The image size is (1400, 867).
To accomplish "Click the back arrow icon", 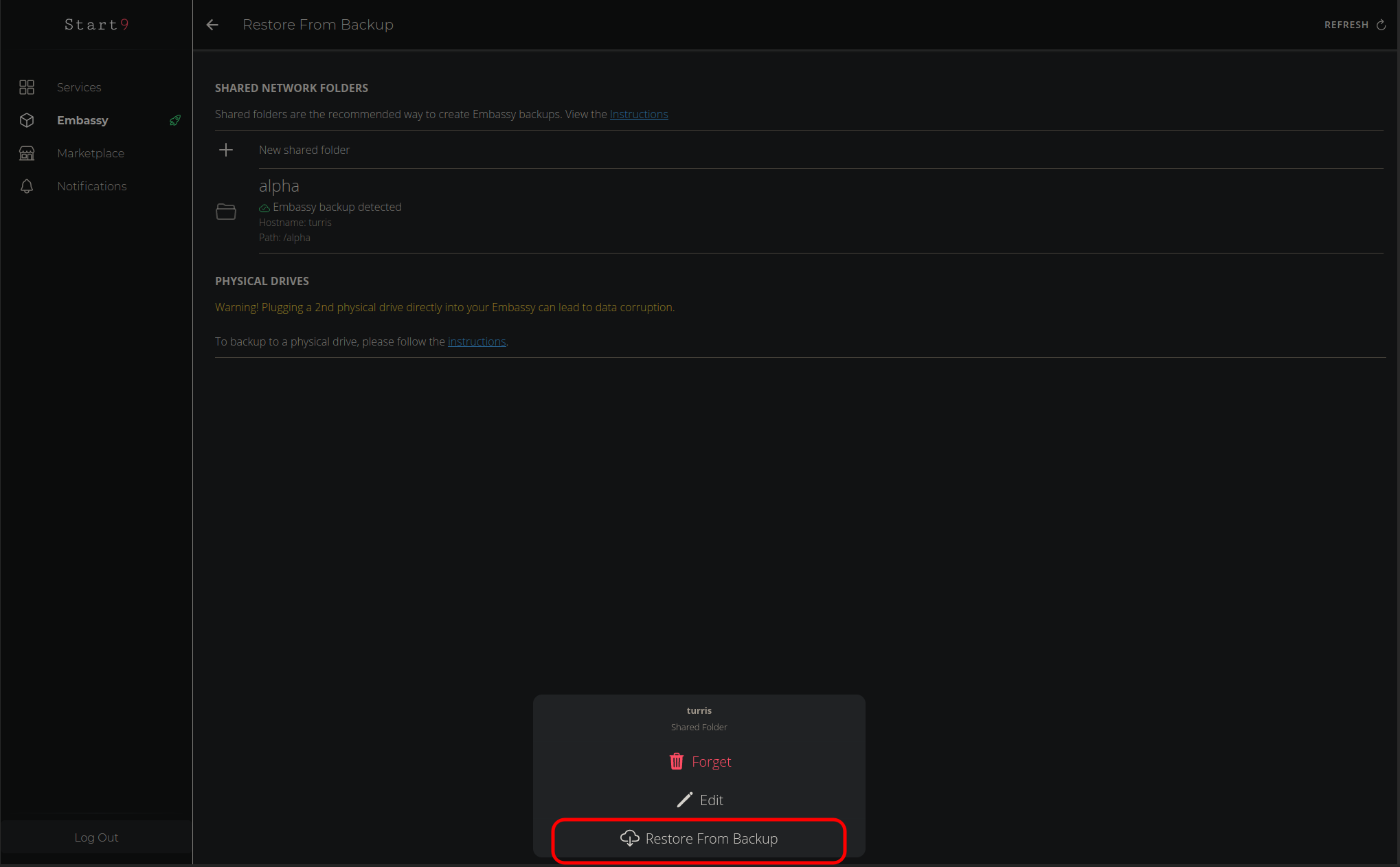I will tap(212, 25).
